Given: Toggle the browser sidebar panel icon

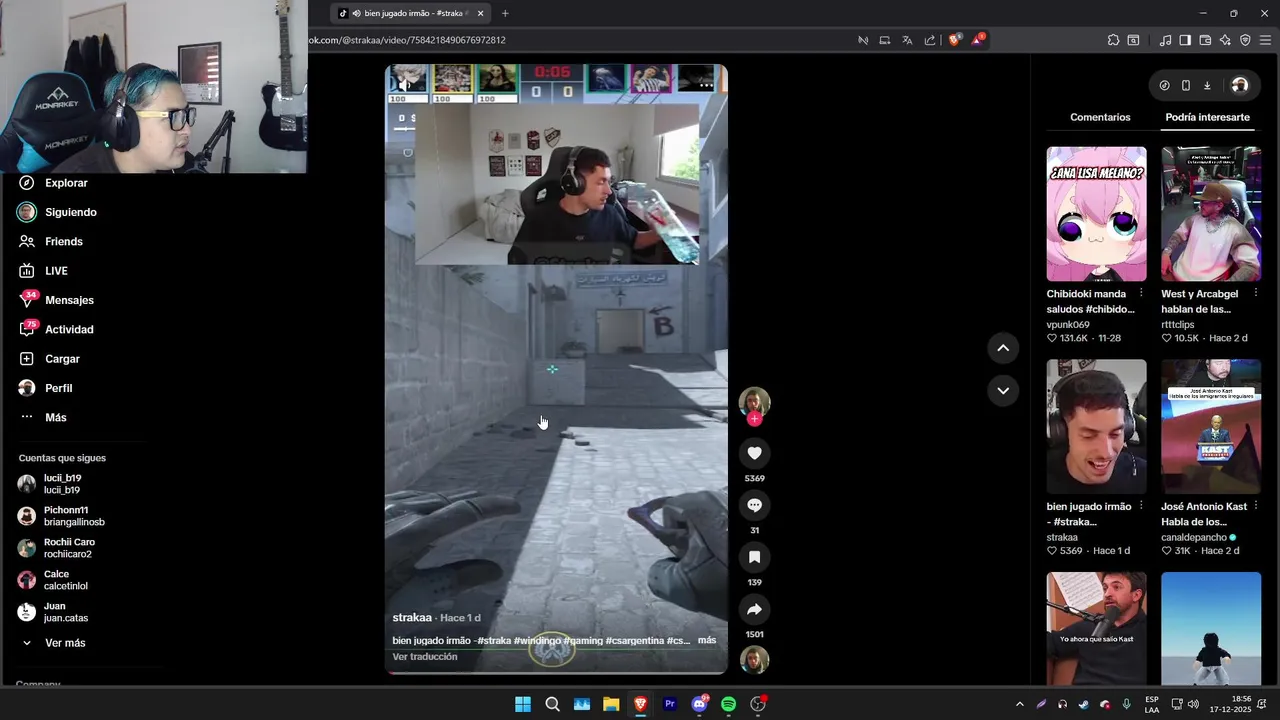Looking at the screenshot, I should click(x=1185, y=40).
